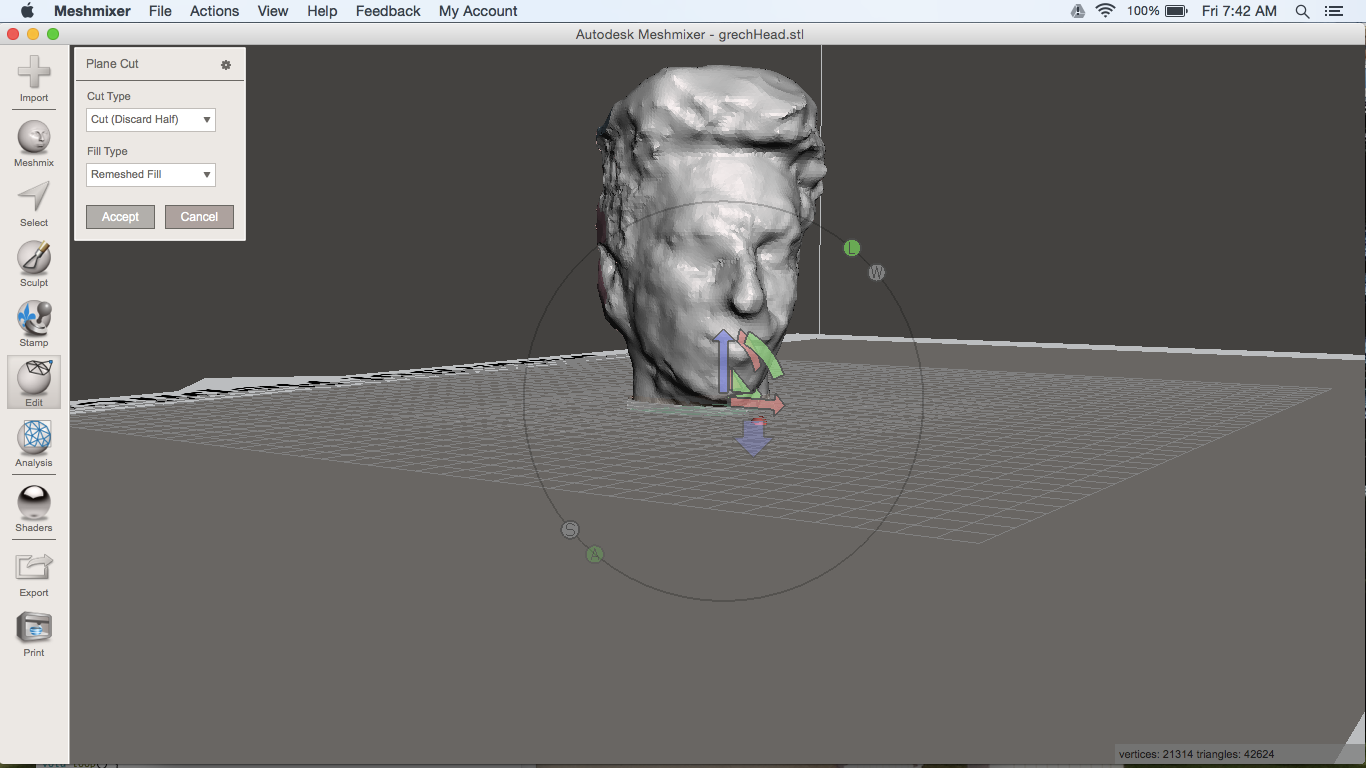Open the Feedback menu

(388, 11)
